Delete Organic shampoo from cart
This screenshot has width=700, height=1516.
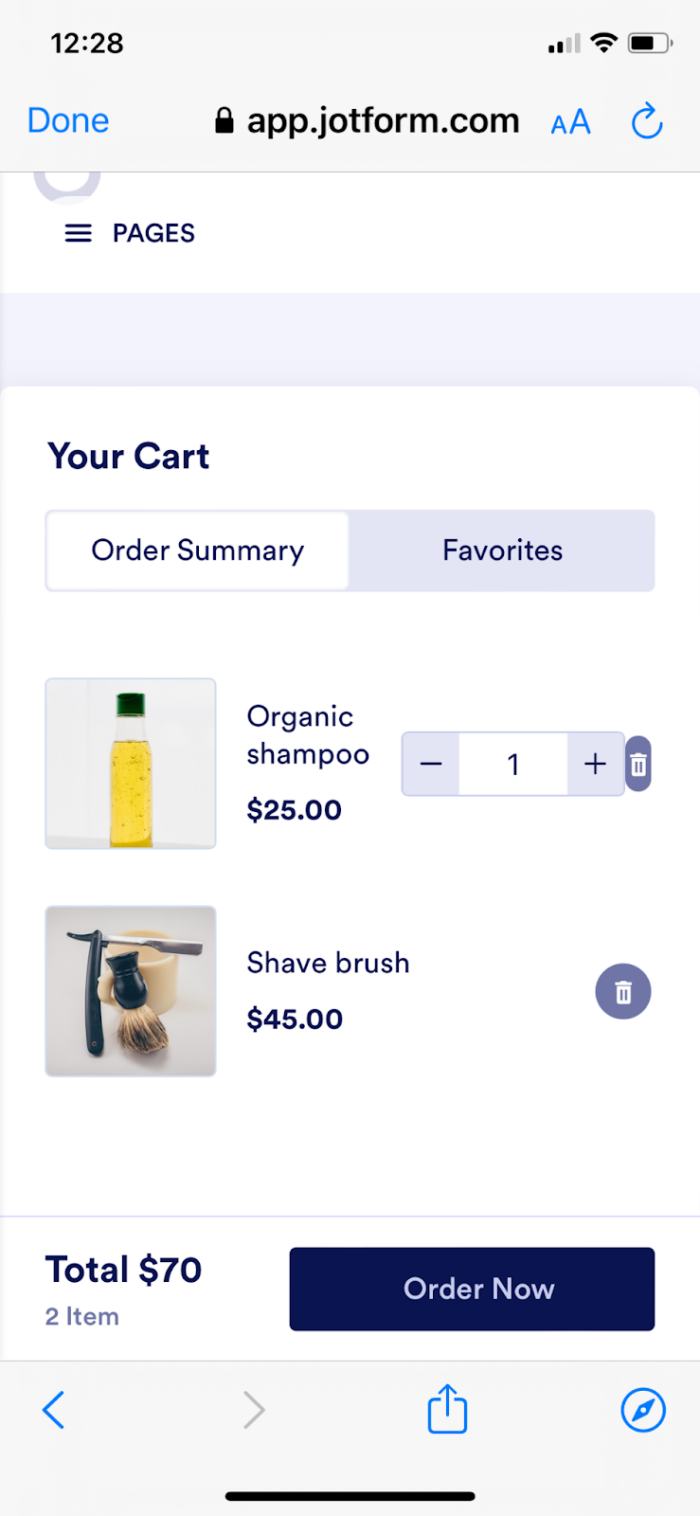pyautogui.click(x=638, y=765)
